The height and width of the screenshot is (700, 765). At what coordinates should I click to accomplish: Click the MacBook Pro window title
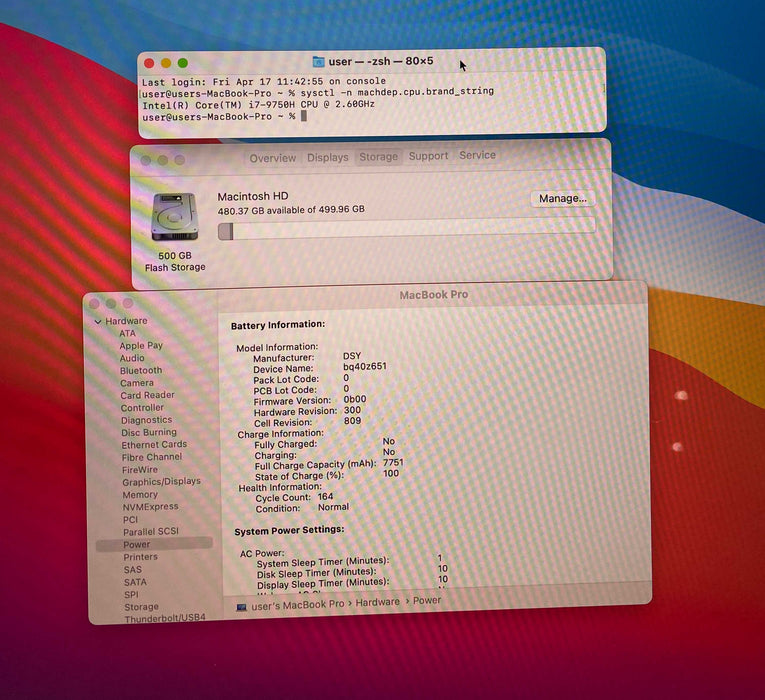[x=434, y=295]
